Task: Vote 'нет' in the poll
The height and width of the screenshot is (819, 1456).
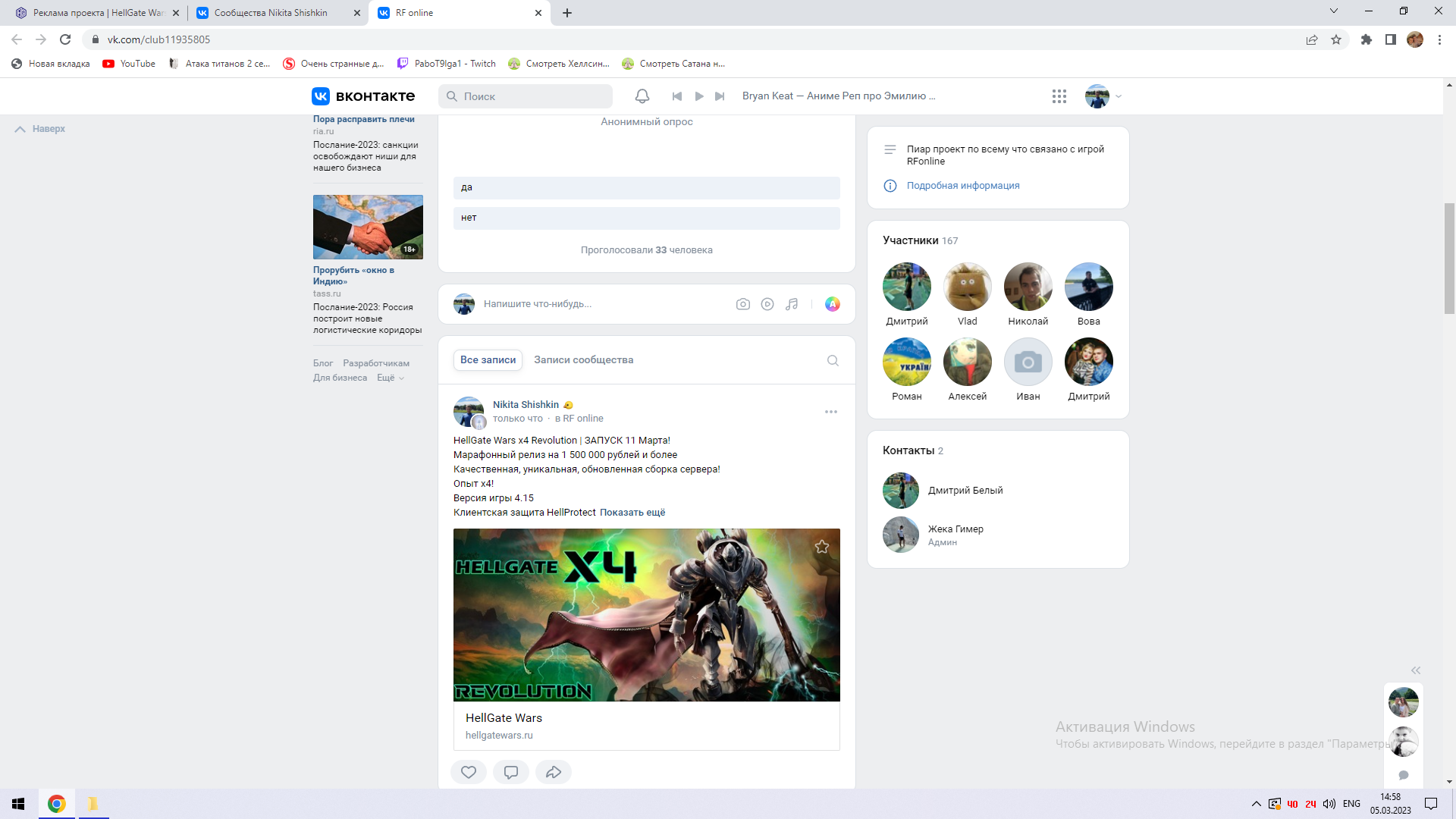Action: [647, 218]
